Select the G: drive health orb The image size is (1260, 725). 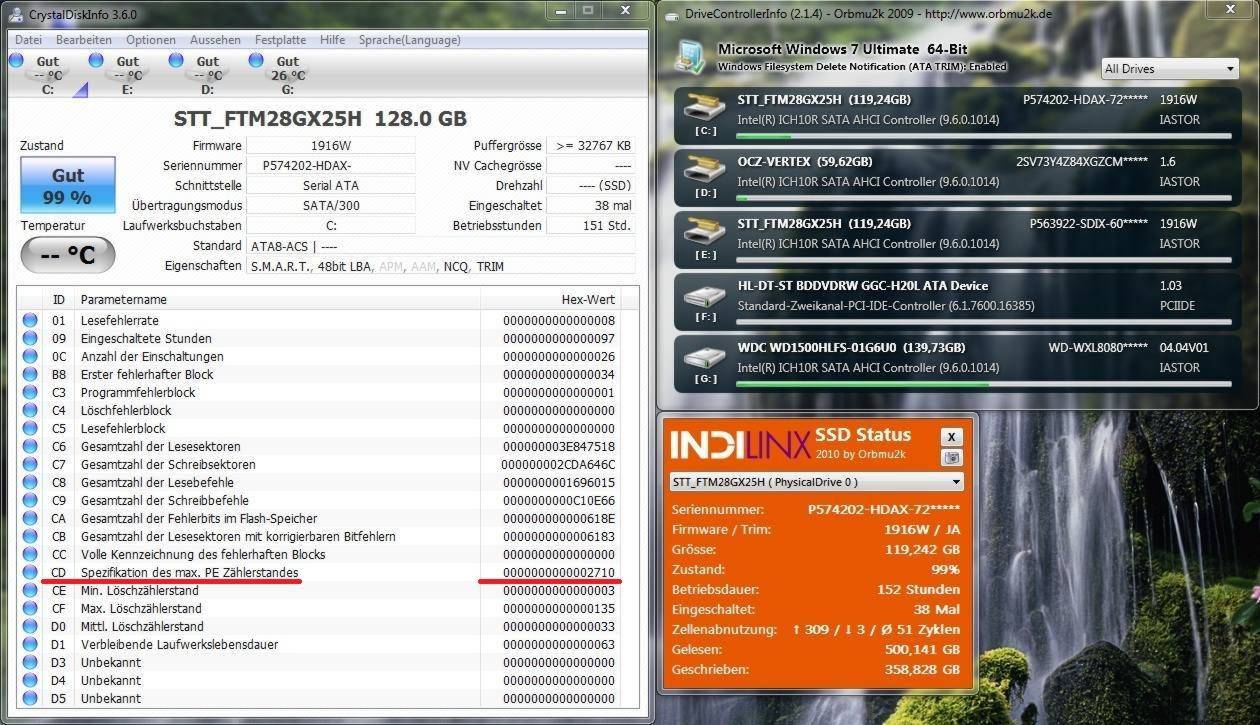pyautogui.click(x=256, y=60)
